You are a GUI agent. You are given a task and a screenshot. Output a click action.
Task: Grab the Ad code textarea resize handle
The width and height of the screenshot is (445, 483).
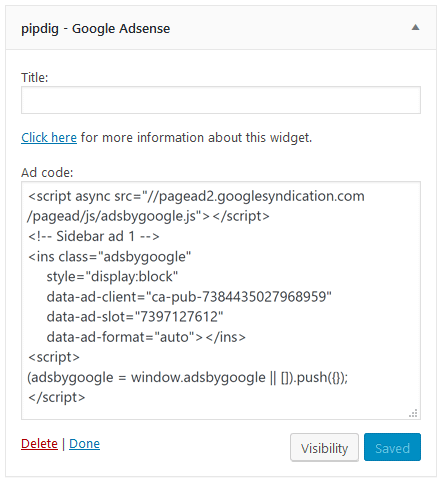point(413,413)
